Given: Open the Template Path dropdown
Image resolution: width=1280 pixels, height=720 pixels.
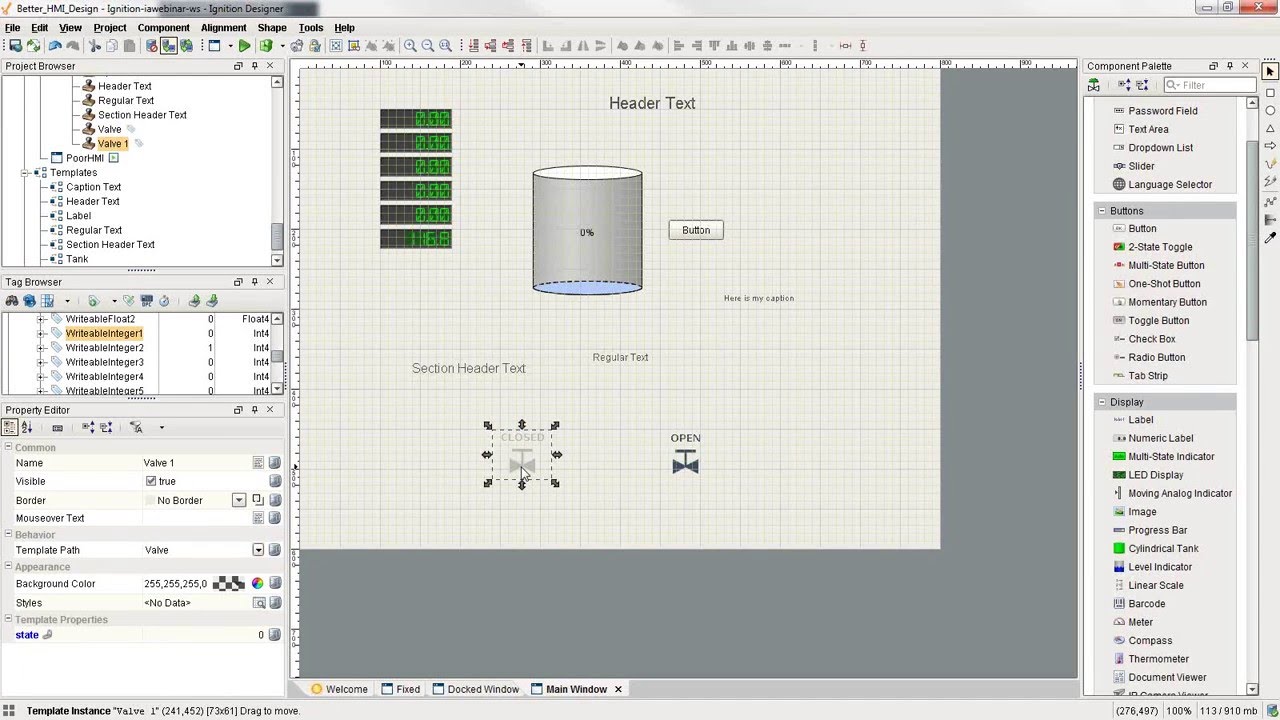Looking at the screenshot, I should click(x=258, y=550).
